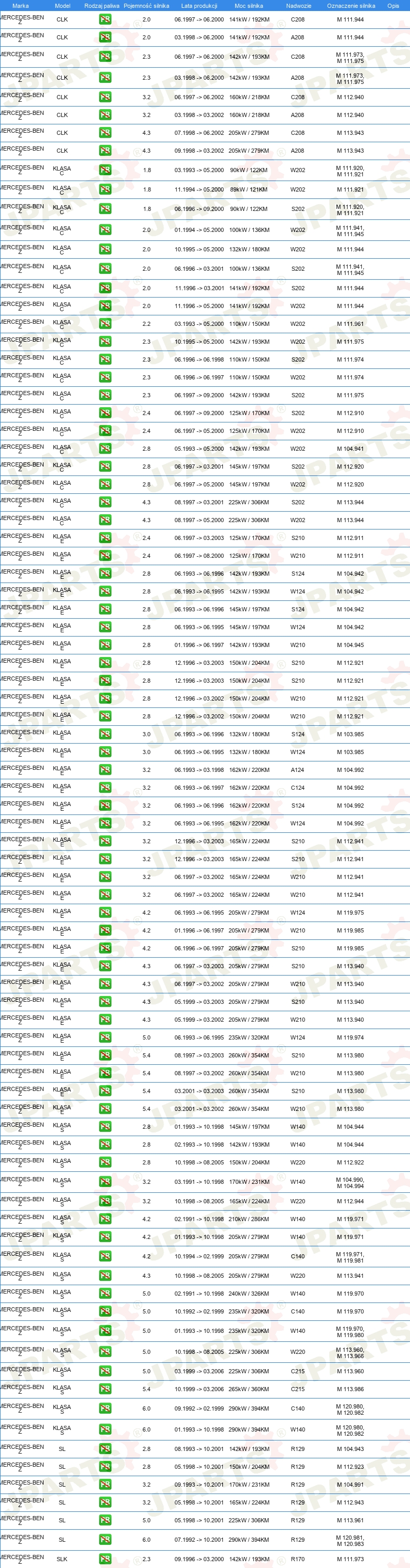Click fuel icon in M 113.986 row
The height and width of the screenshot is (1568, 410).
(105, 1389)
